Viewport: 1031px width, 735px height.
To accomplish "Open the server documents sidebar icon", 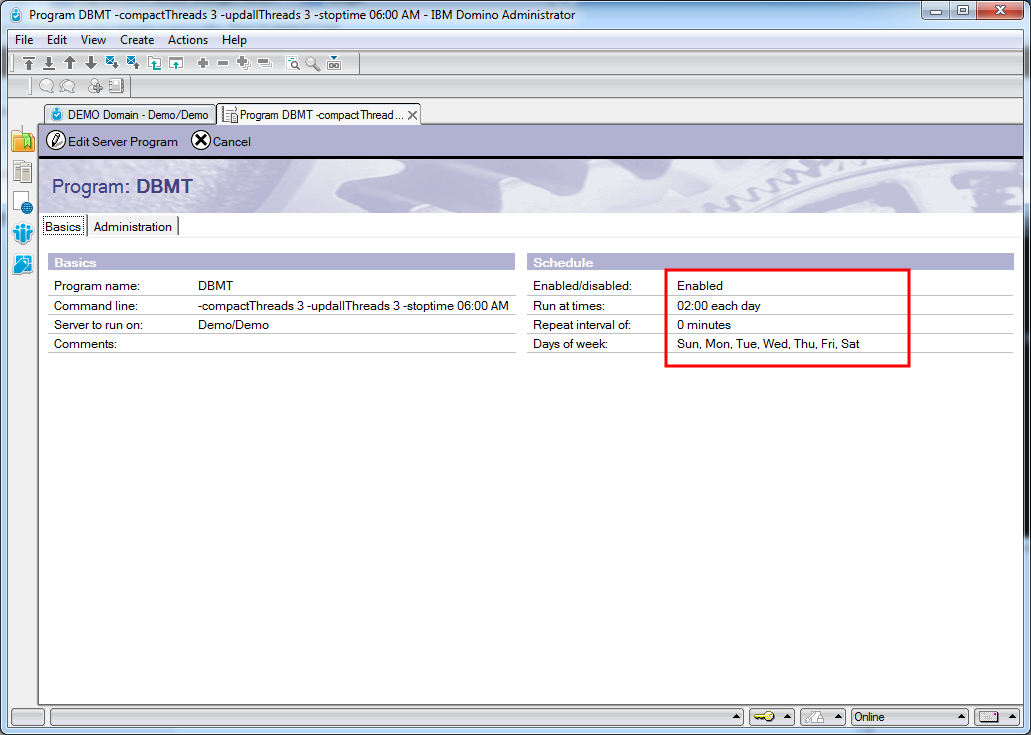I will click(x=22, y=172).
